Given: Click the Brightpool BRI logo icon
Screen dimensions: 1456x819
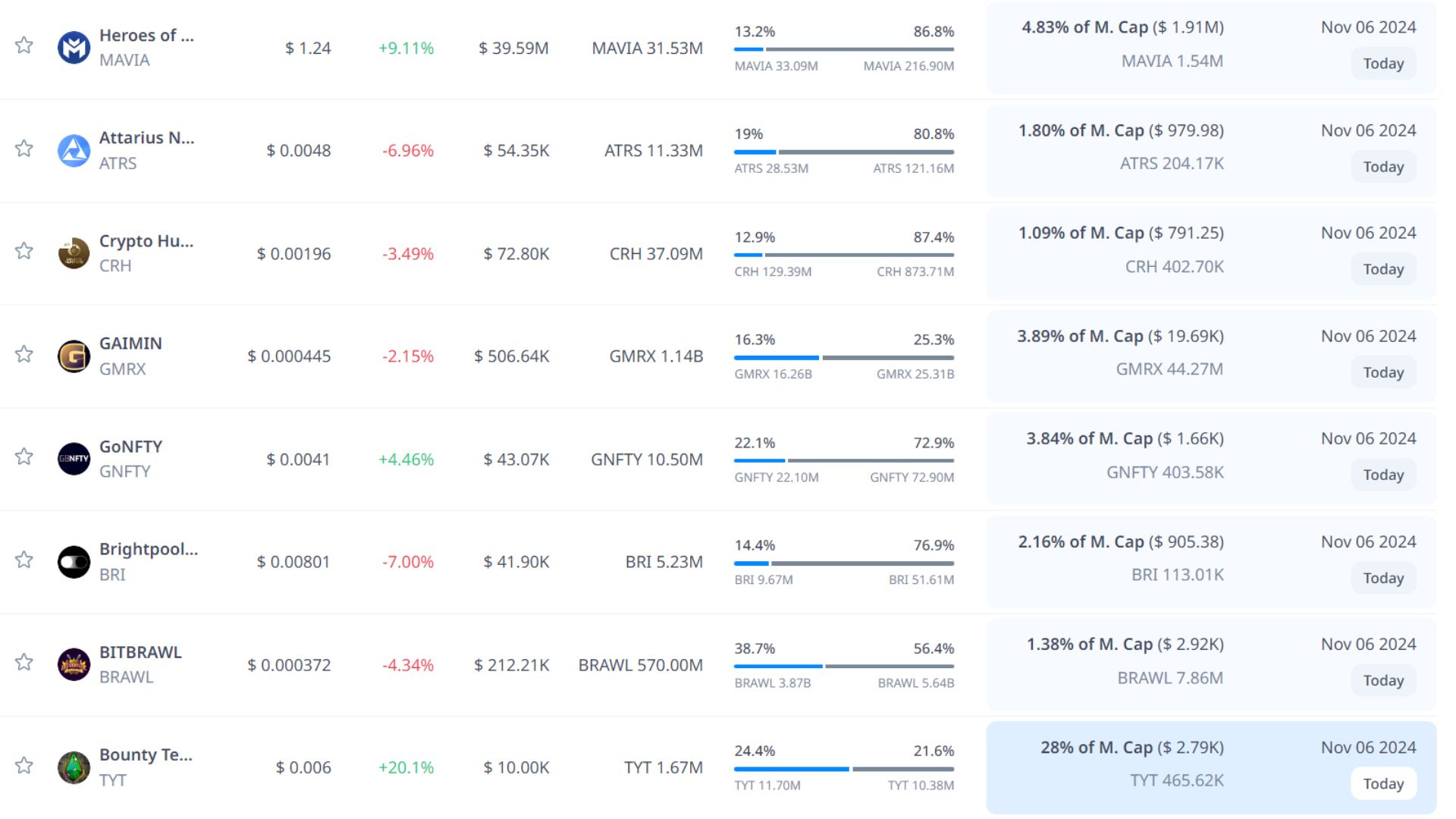Looking at the screenshot, I should click(74, 562).
